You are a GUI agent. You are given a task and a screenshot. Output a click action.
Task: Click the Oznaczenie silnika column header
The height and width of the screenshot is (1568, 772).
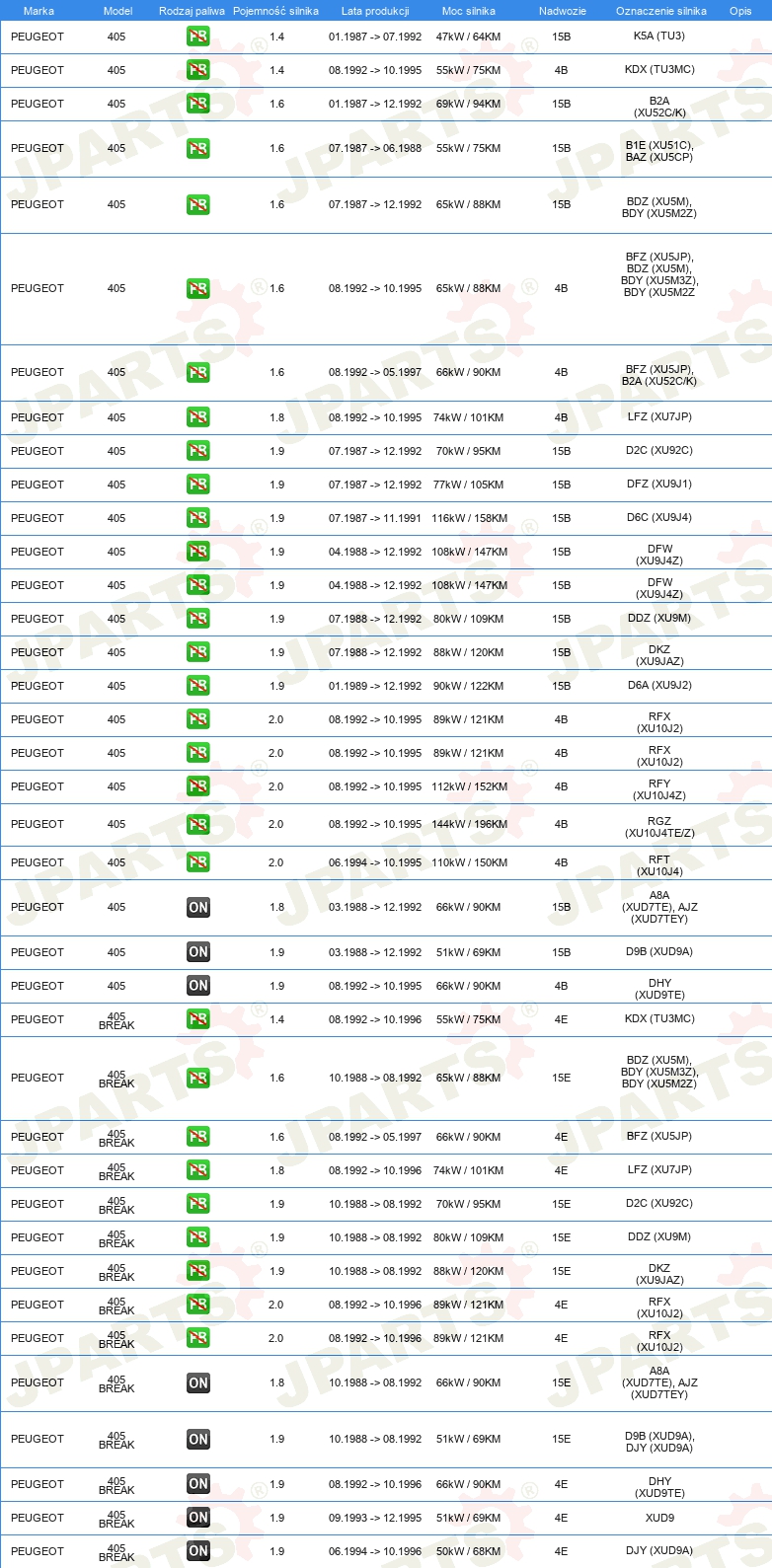click(661, 11)
